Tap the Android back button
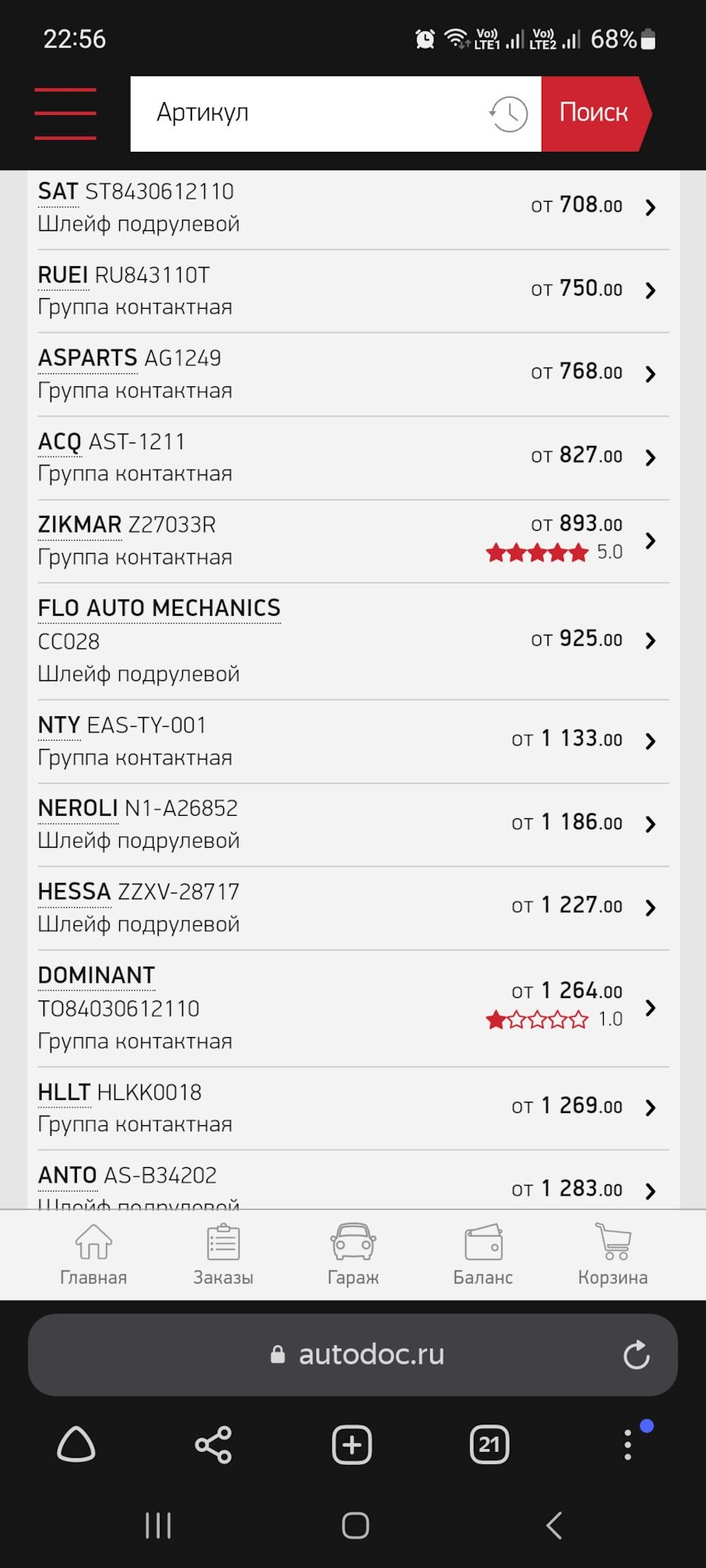 pos(554,1525)
